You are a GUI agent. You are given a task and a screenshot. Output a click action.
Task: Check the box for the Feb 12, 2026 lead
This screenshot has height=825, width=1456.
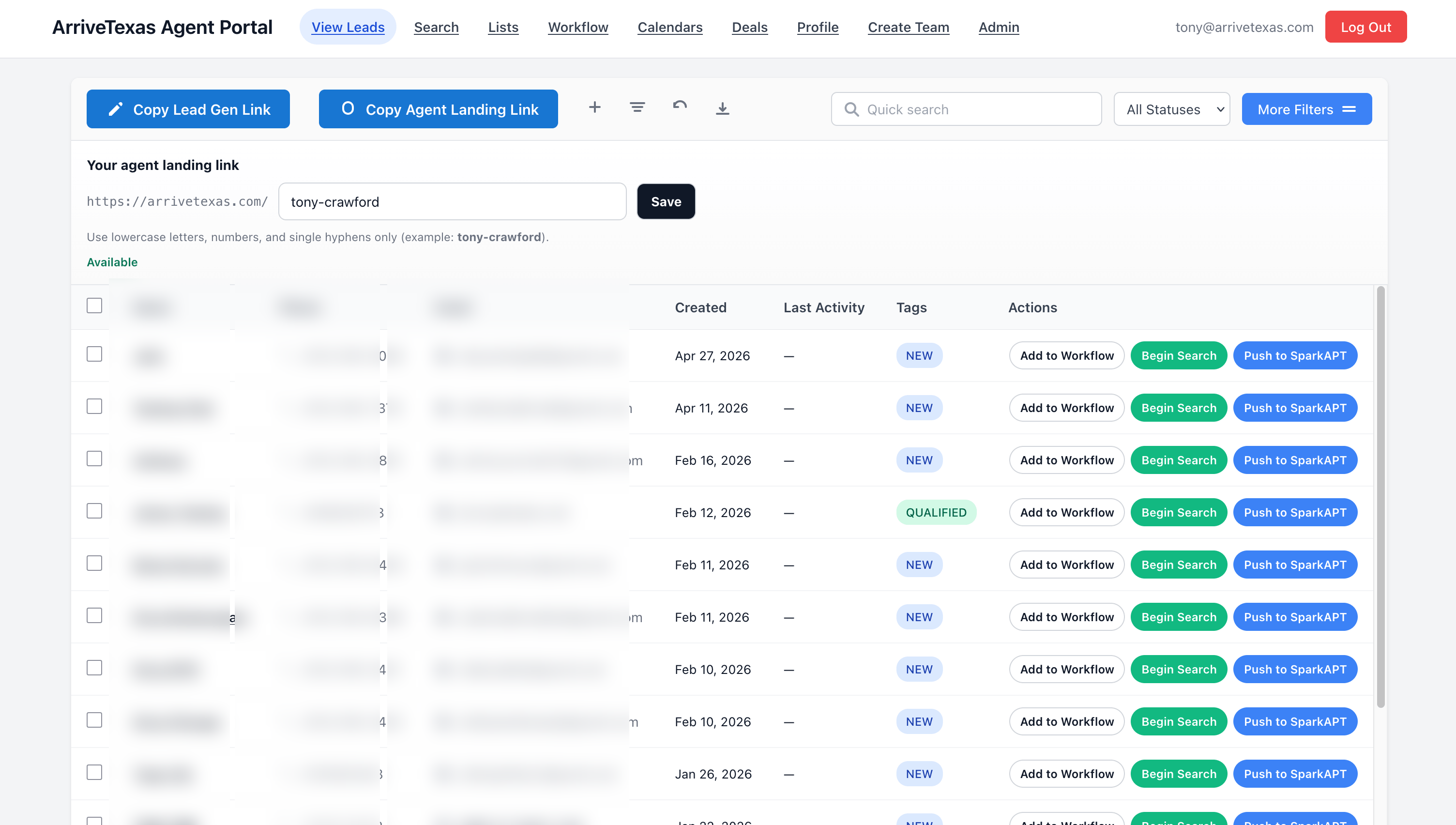94,511
